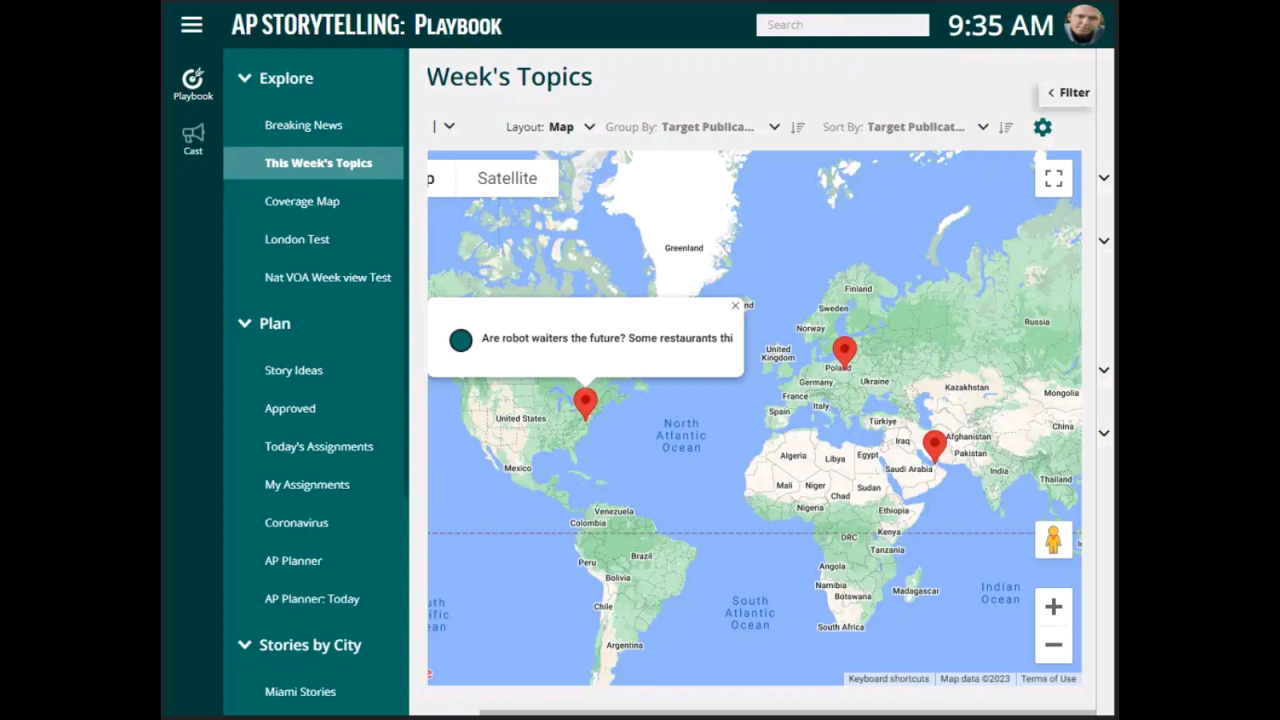Click the teal circle in the story popup
Image resolution: width=1280 pixels, height=720 pixels.
(x=461, y=340)
